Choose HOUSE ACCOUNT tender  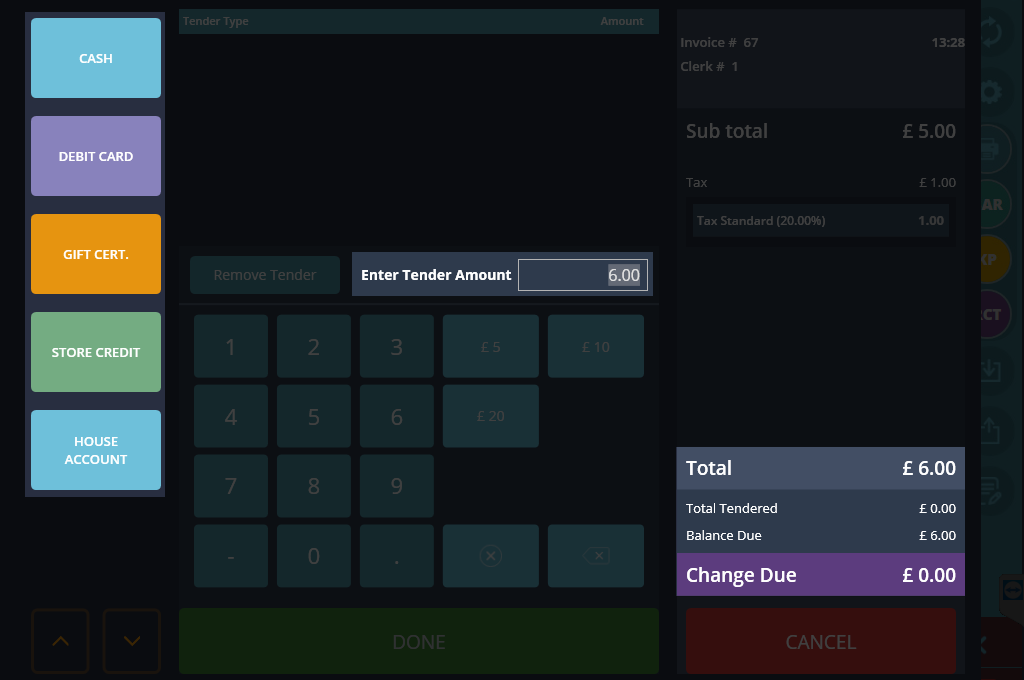point(96,450)
